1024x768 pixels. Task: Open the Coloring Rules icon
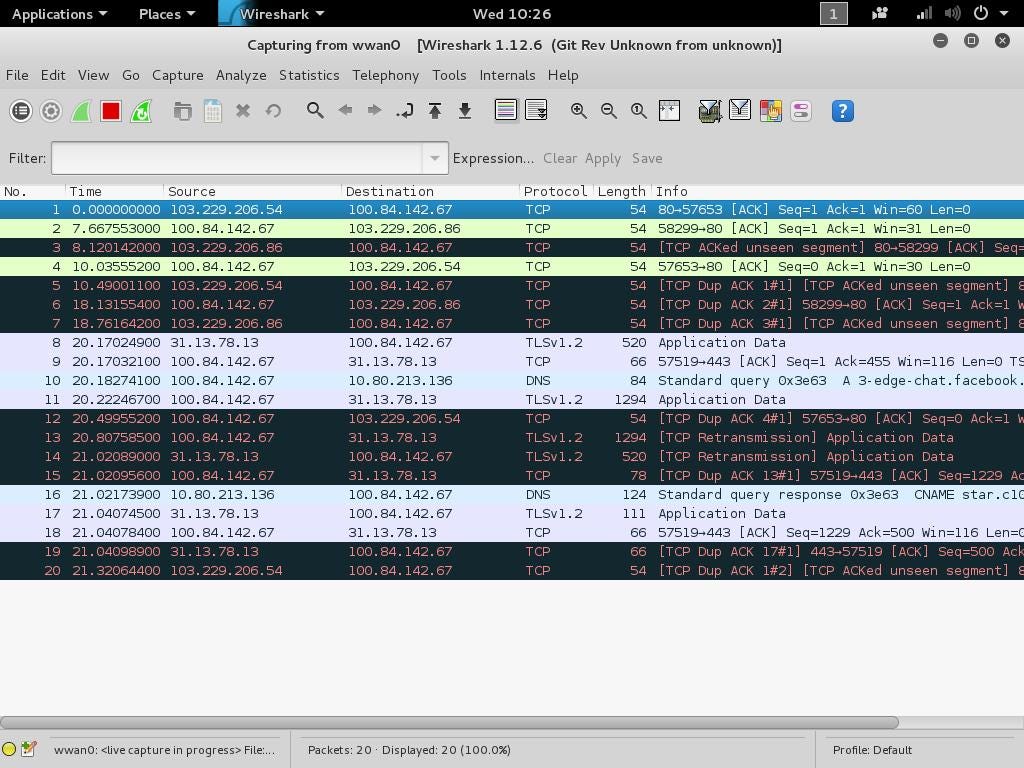click(x=770, y=110)
